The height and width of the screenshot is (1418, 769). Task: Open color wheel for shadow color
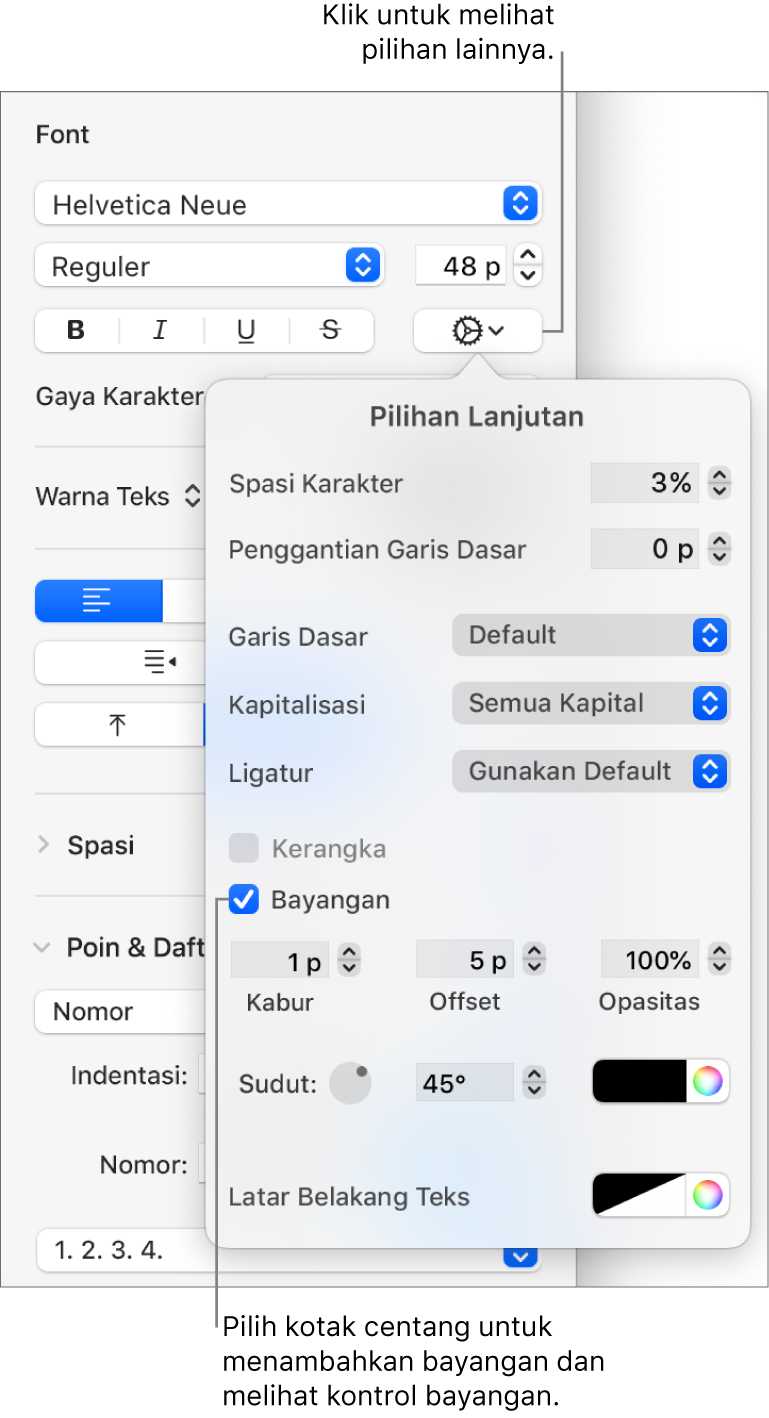point(707,1082)
